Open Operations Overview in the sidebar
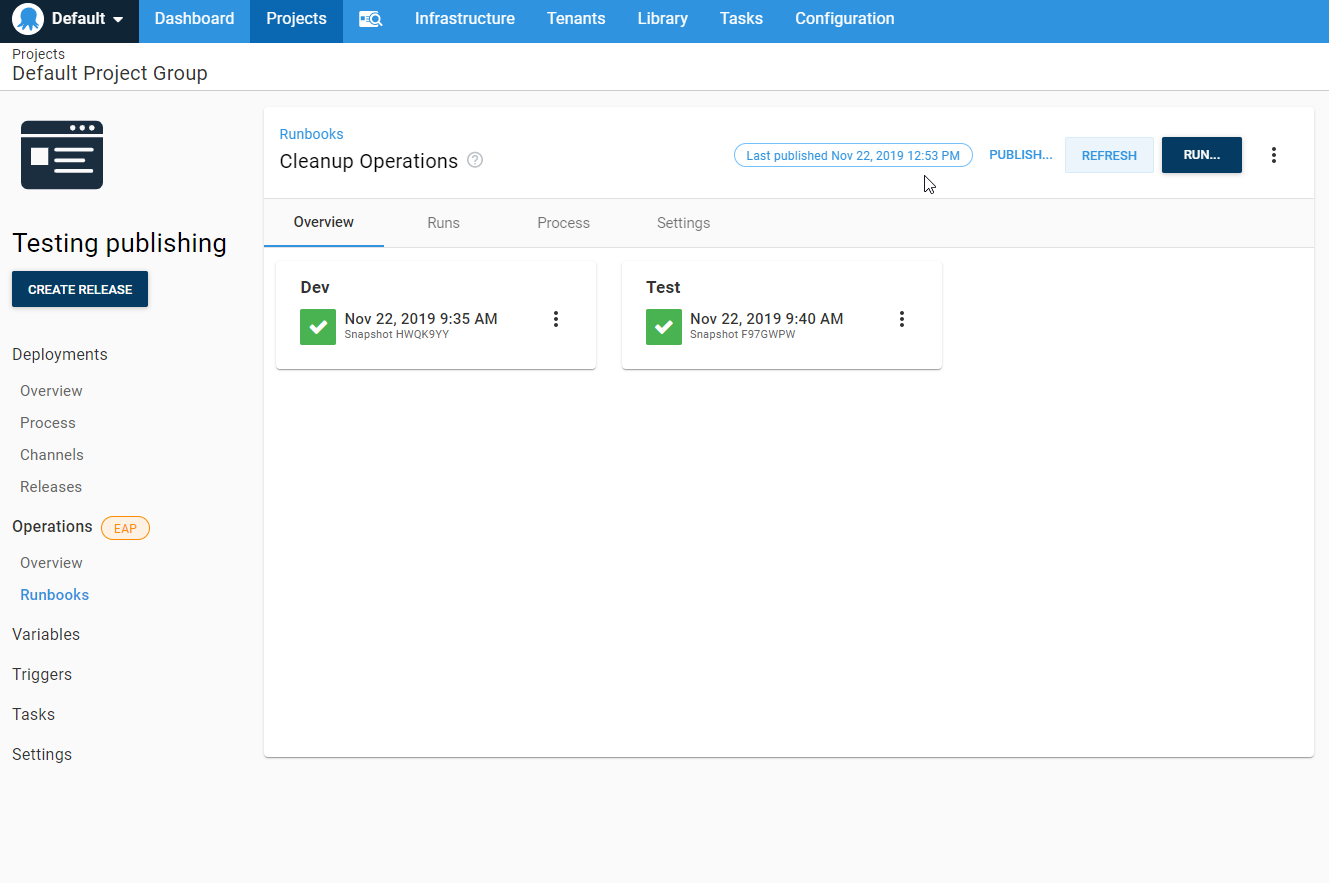Image resolution: width=1329 pixels, height=883 pixels. (51, 563)
